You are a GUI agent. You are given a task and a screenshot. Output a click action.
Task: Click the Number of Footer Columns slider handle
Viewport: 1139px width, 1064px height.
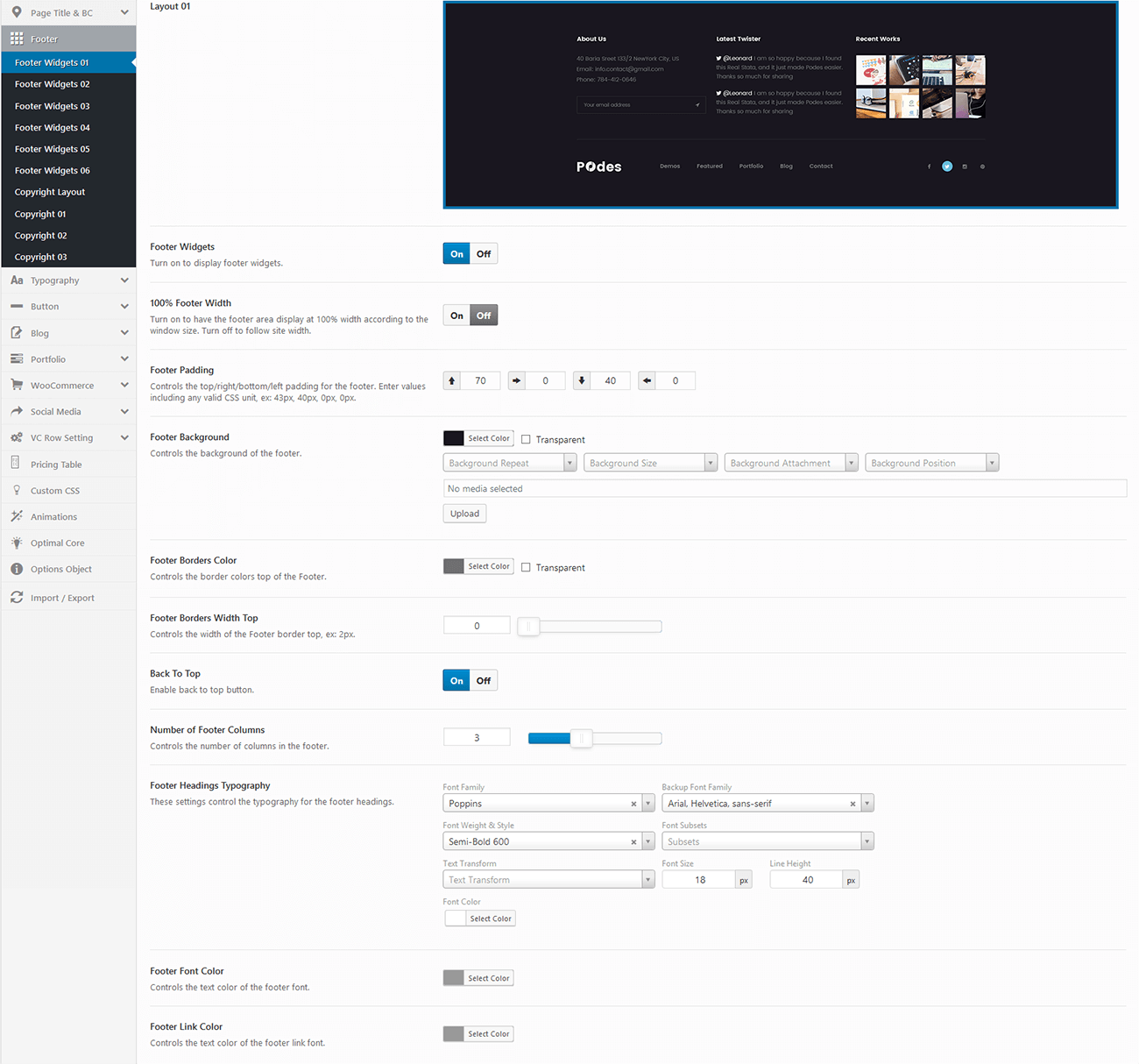(581, 739)
